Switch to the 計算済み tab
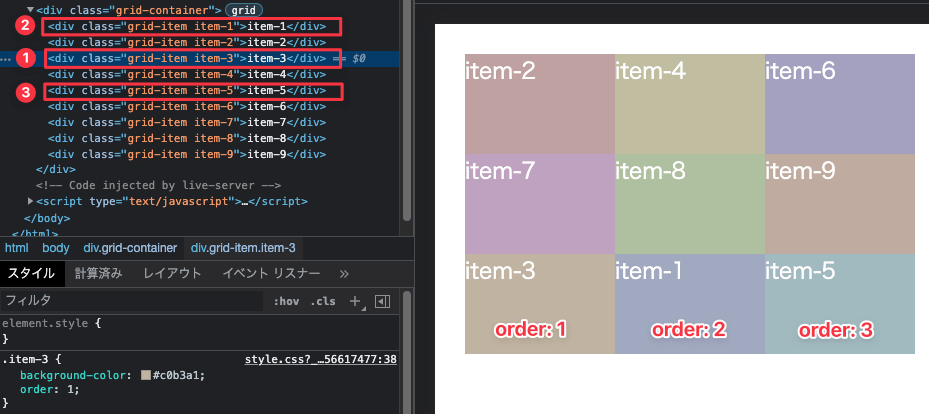This screenshot has height=414, width=929. point(98,274)
